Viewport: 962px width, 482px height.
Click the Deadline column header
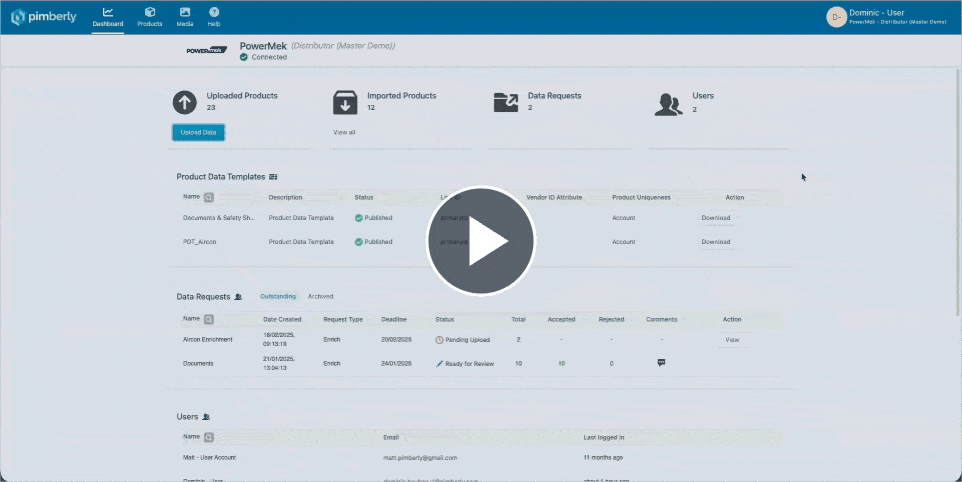click(x=394, y=319)
